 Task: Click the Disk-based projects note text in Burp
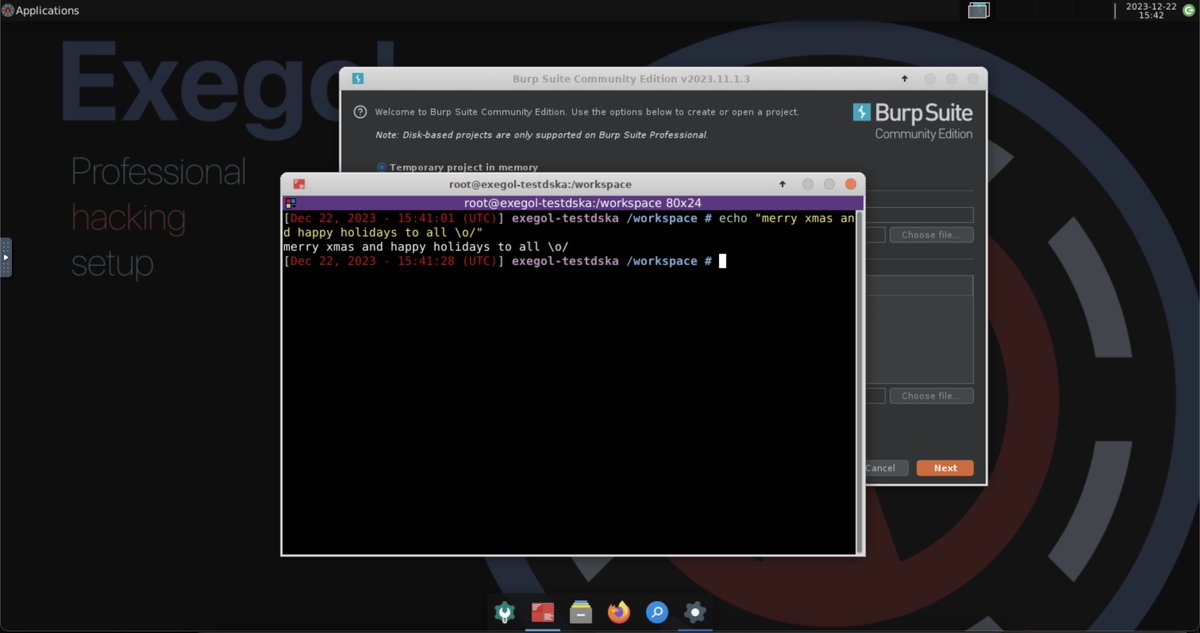point(541,134)
